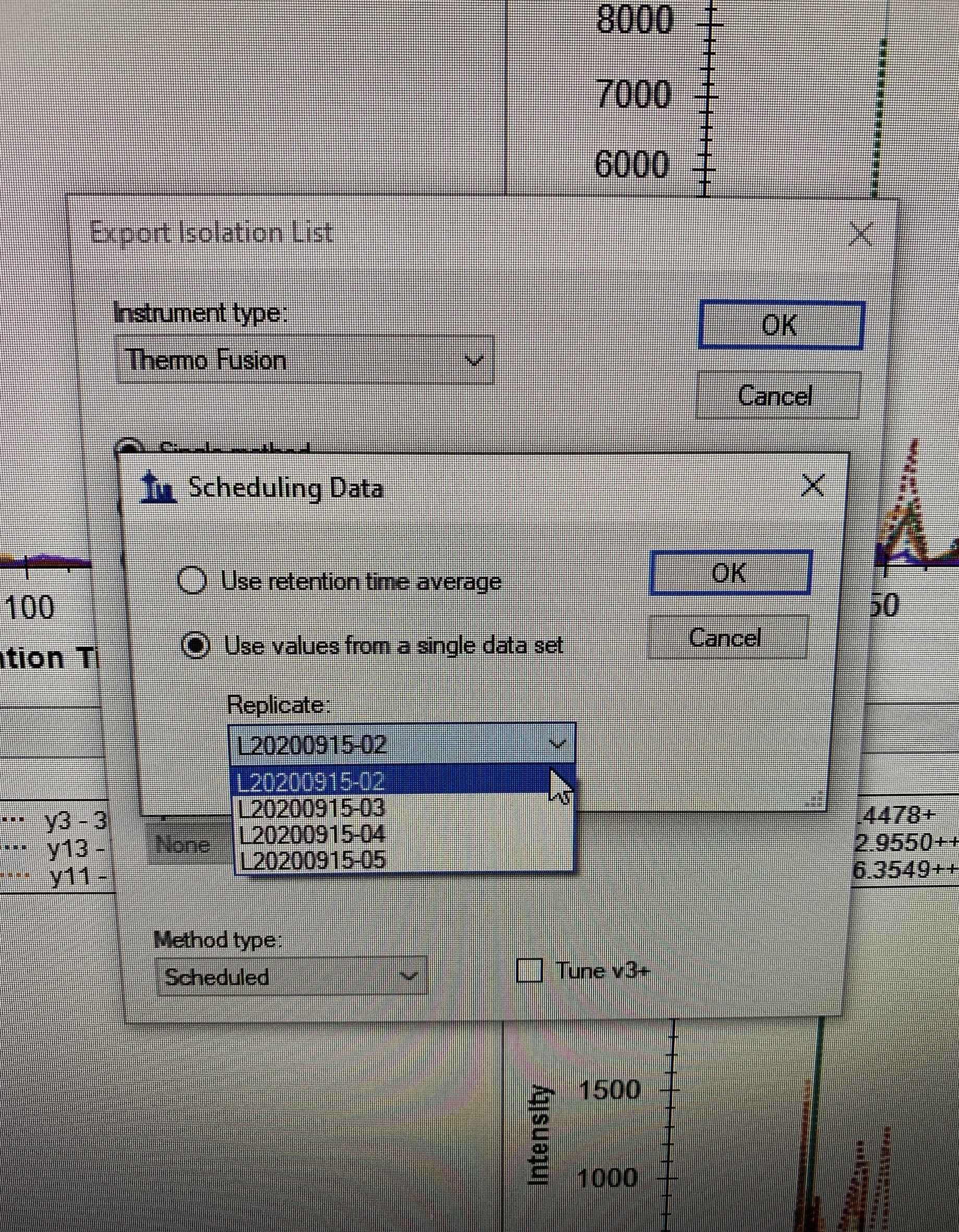Screen dimensions: 959x1232
Task: Pick replicate L20200915-05 in the dropdown list
Action: point(311,860)
